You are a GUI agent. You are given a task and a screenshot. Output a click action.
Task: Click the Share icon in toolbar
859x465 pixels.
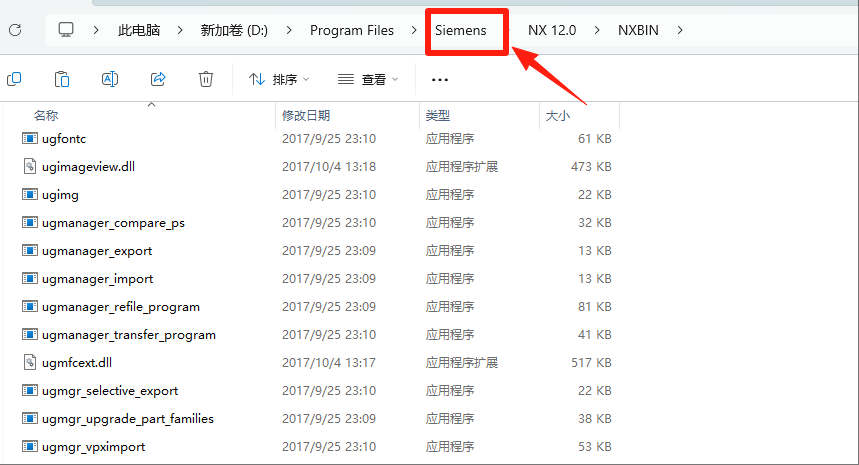click(158, 79)
